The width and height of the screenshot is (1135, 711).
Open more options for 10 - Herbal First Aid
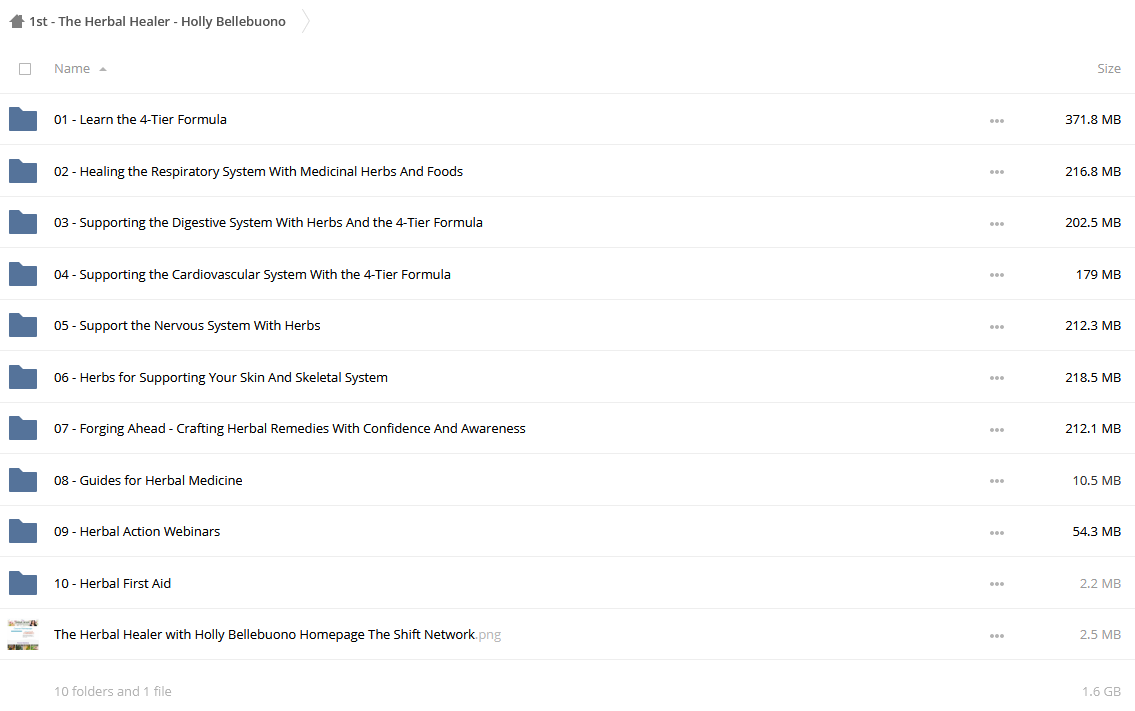(997, 584)
